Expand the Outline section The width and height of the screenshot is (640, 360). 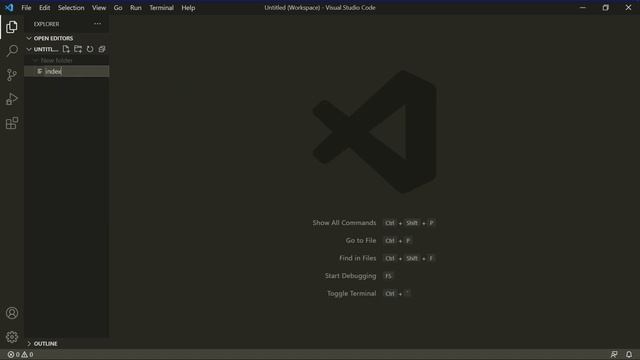[x=29, y=344]
